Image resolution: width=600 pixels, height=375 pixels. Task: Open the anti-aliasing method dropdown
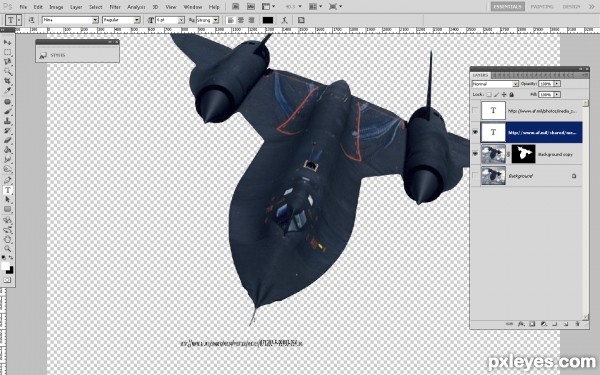[x=216, y=20]
